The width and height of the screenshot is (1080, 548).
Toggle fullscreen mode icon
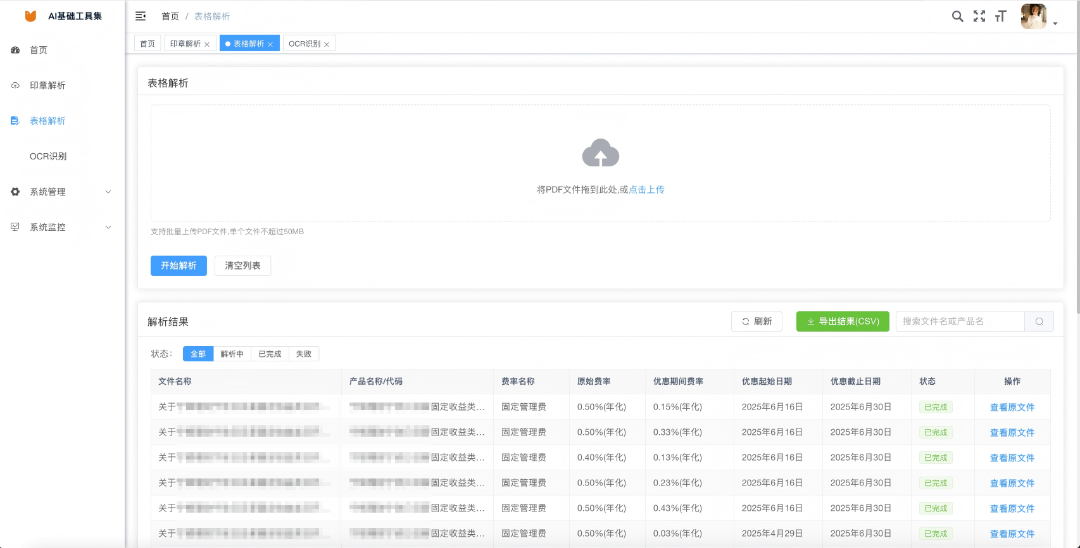point(979,16)
